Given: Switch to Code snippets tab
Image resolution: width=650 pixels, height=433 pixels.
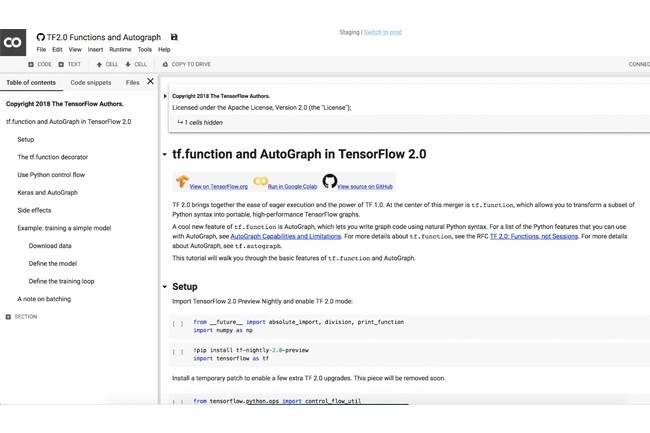Looking at the screenshot, I should [91, 82].
